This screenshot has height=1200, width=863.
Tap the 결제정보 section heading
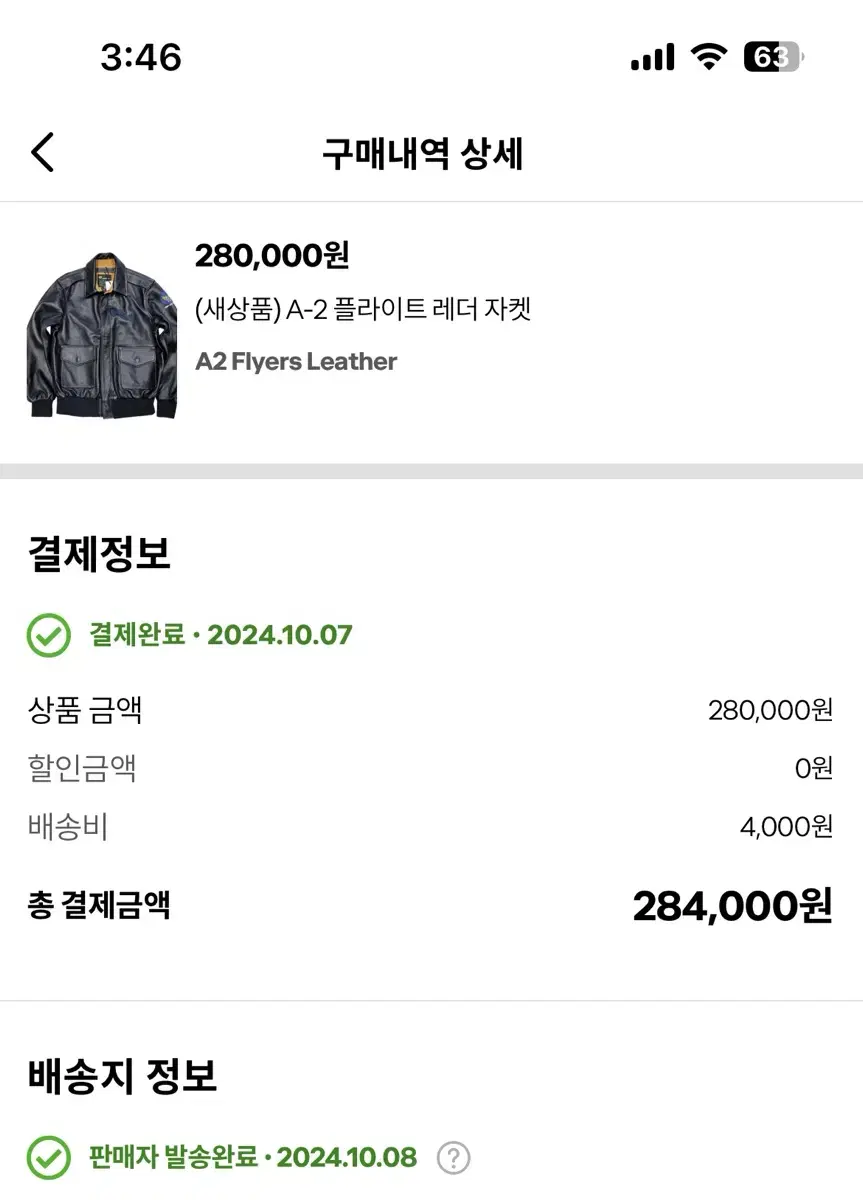(99, 553)
